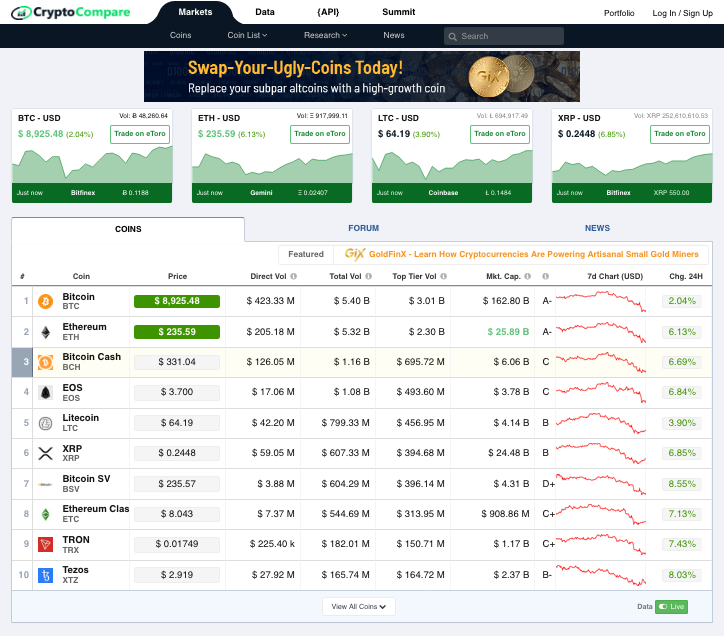Click the Featured label
This screenshot has height=636, width=724.
pyautogui.click(x=306, y=254)
